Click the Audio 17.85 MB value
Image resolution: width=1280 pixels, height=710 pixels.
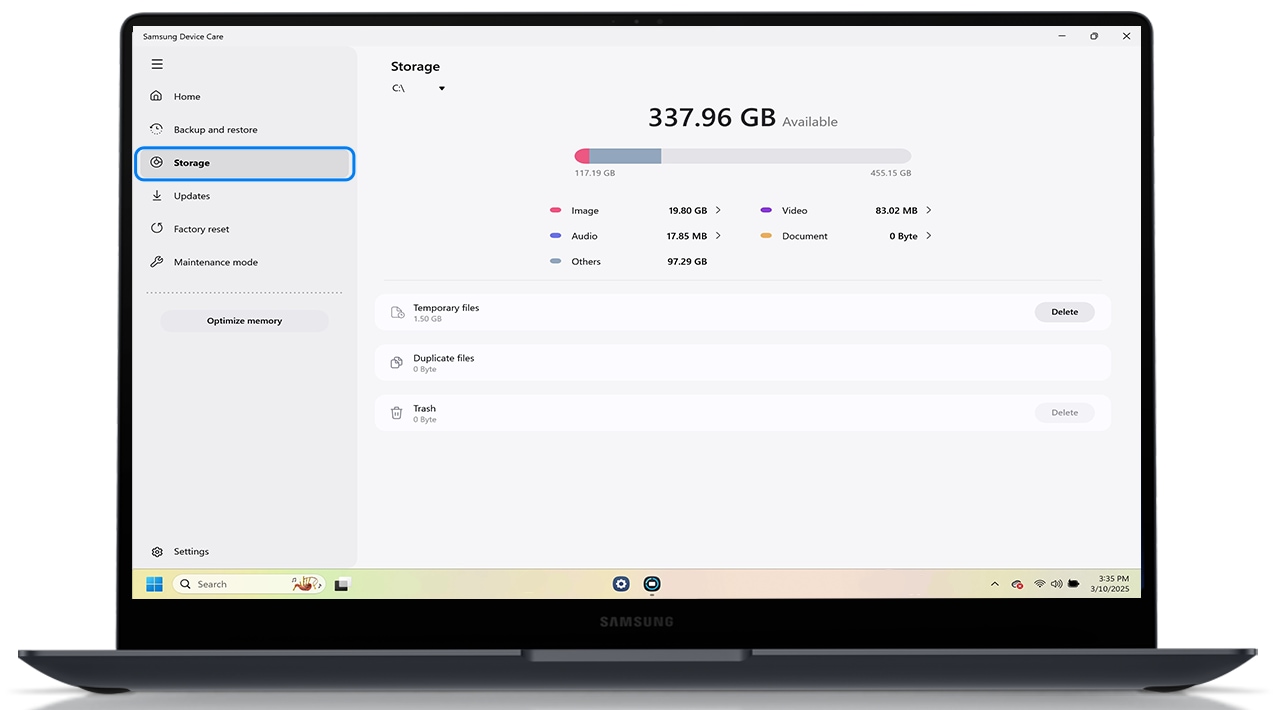click(687, 236)
